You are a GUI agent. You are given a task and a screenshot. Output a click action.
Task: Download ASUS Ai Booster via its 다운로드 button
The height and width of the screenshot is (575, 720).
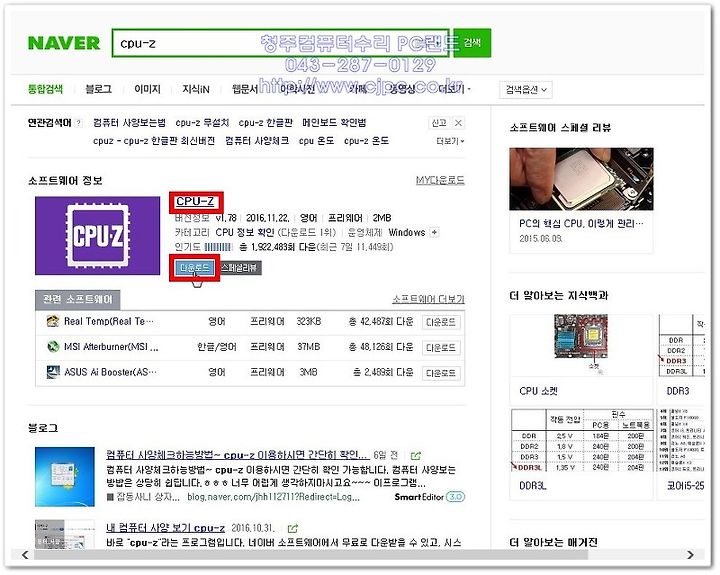(x=441, y=373)
